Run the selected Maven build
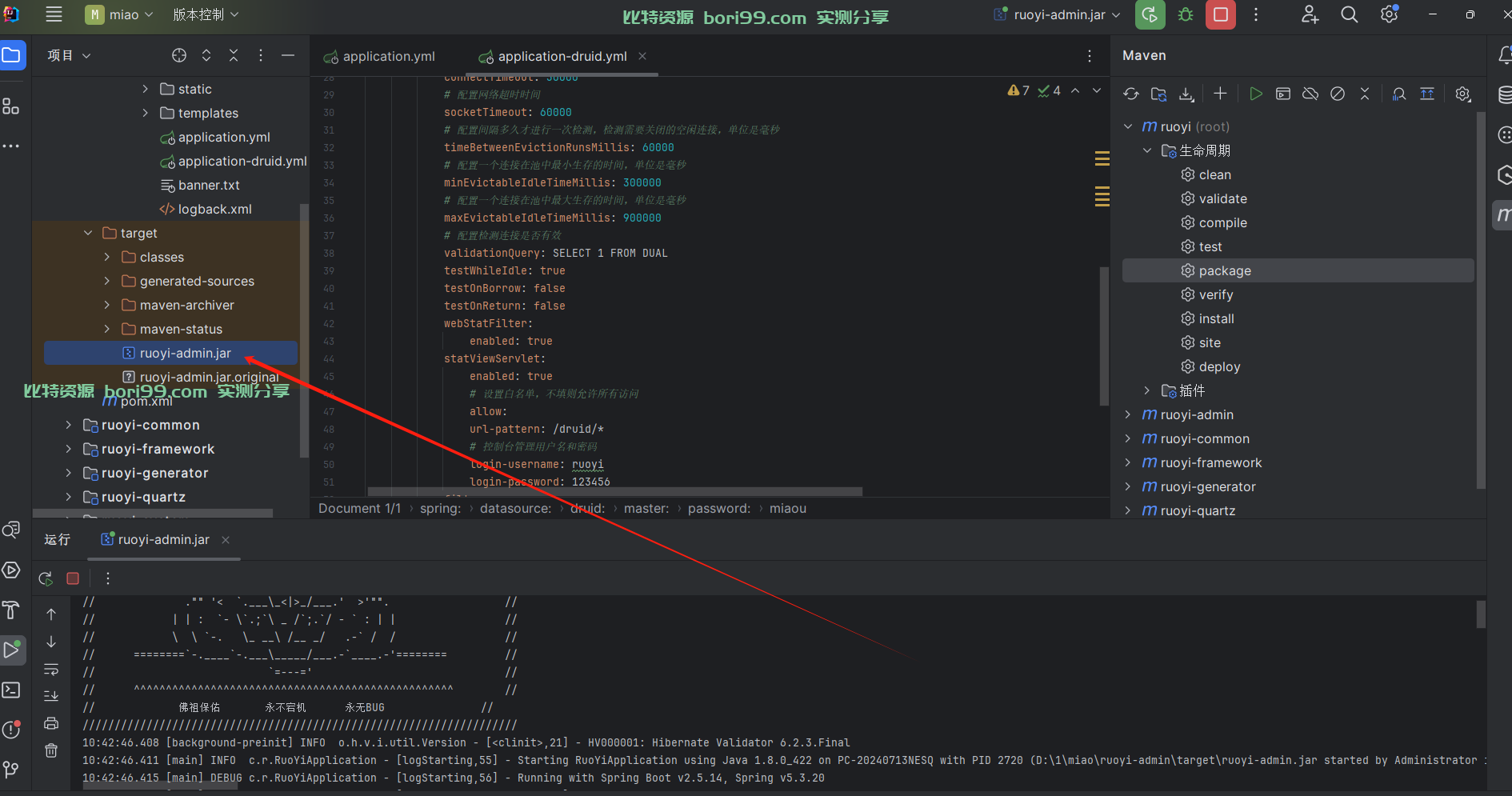1512x796 pixels. coord(1256,94)
